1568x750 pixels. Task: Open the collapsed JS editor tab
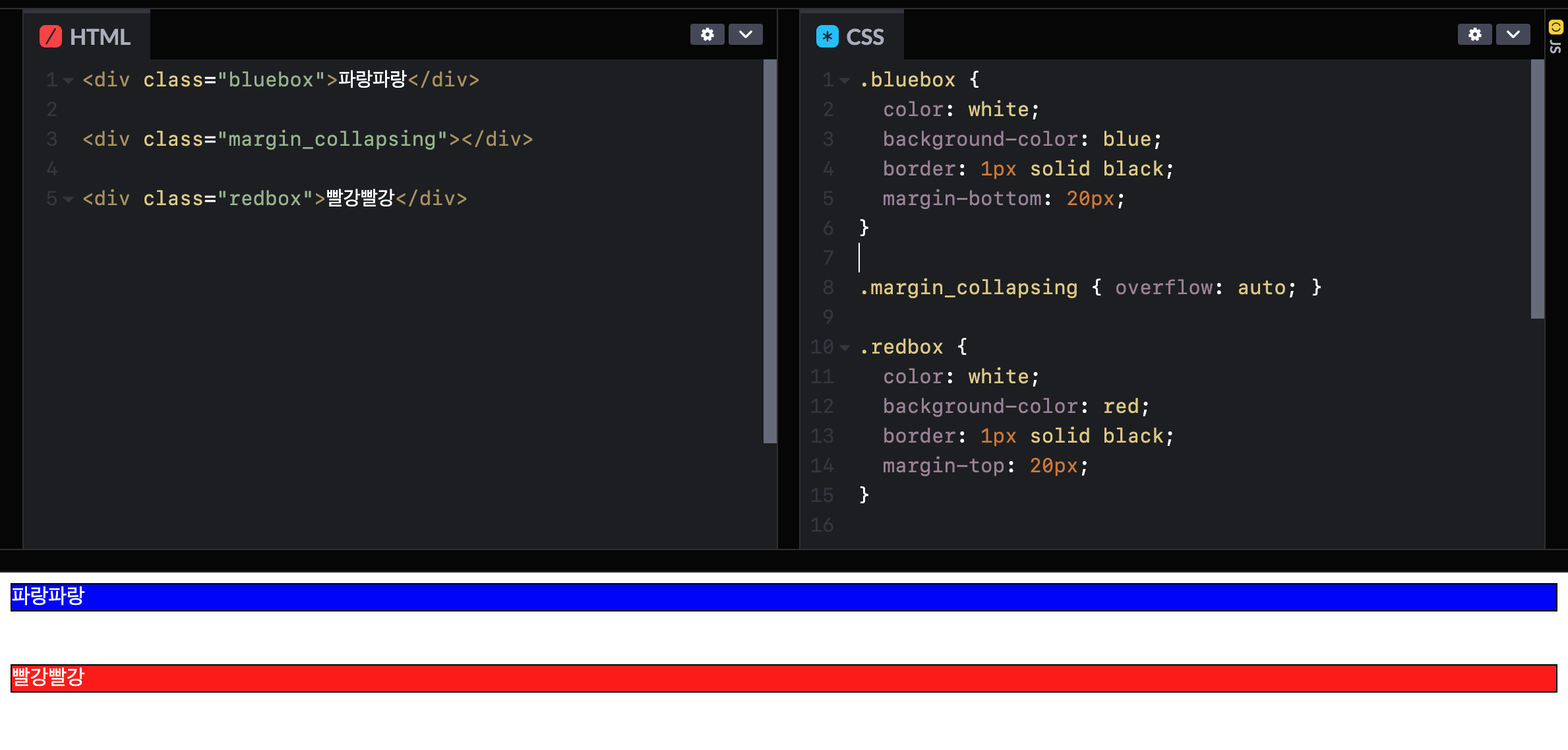pyautogui.click(x=1555, y=47)
